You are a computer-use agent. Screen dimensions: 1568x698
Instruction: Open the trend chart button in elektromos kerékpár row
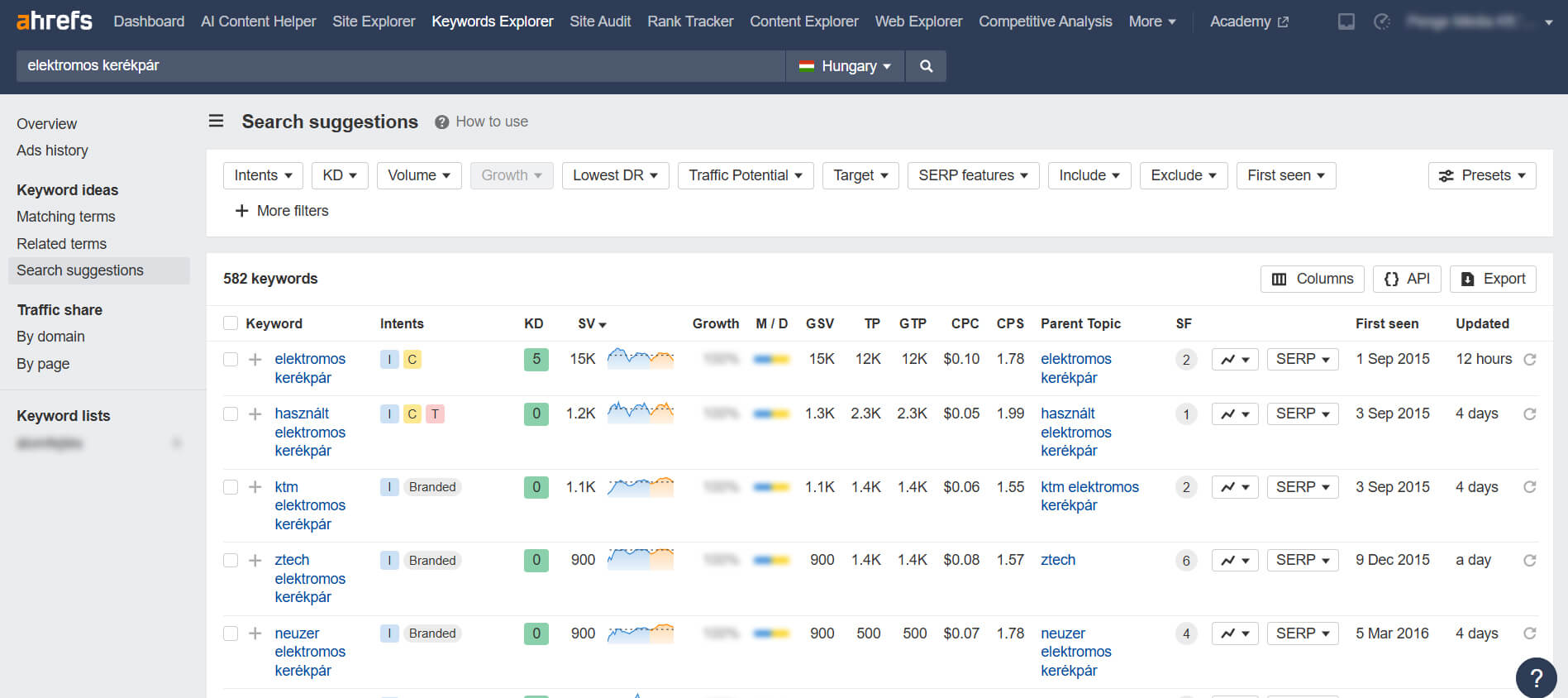(1235, 359)
